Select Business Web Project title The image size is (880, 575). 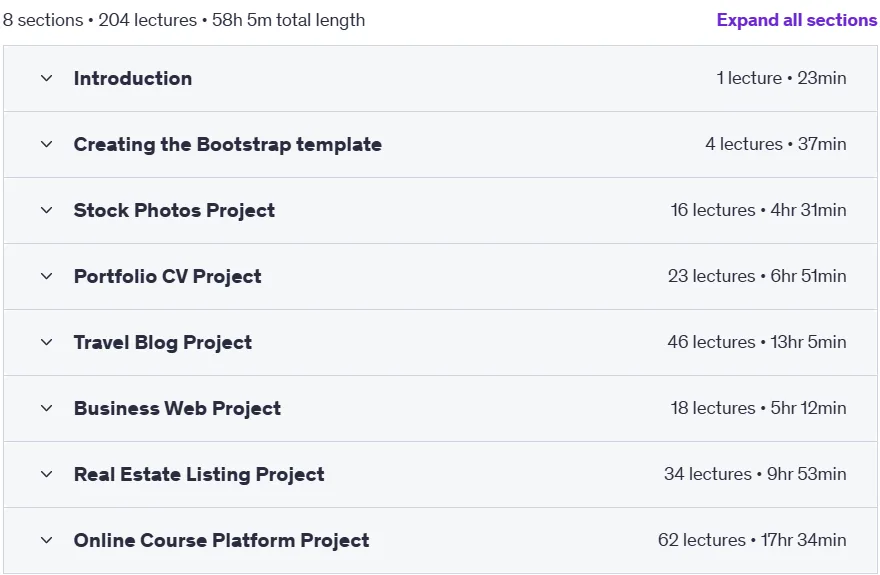pyautogui.click(x=177, y=408)
